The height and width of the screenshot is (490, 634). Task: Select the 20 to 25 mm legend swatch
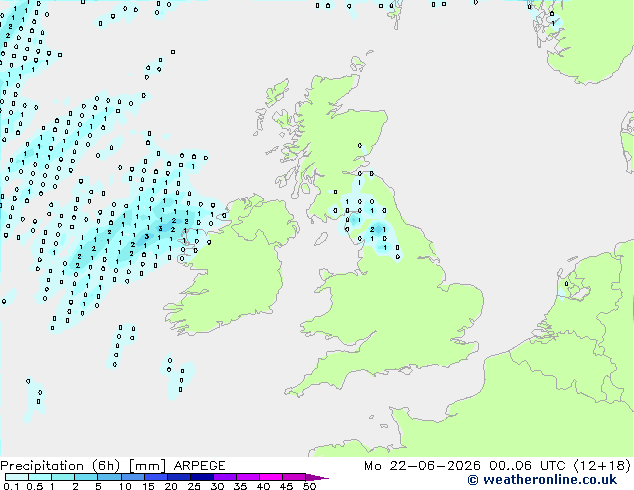coord(178,477)
